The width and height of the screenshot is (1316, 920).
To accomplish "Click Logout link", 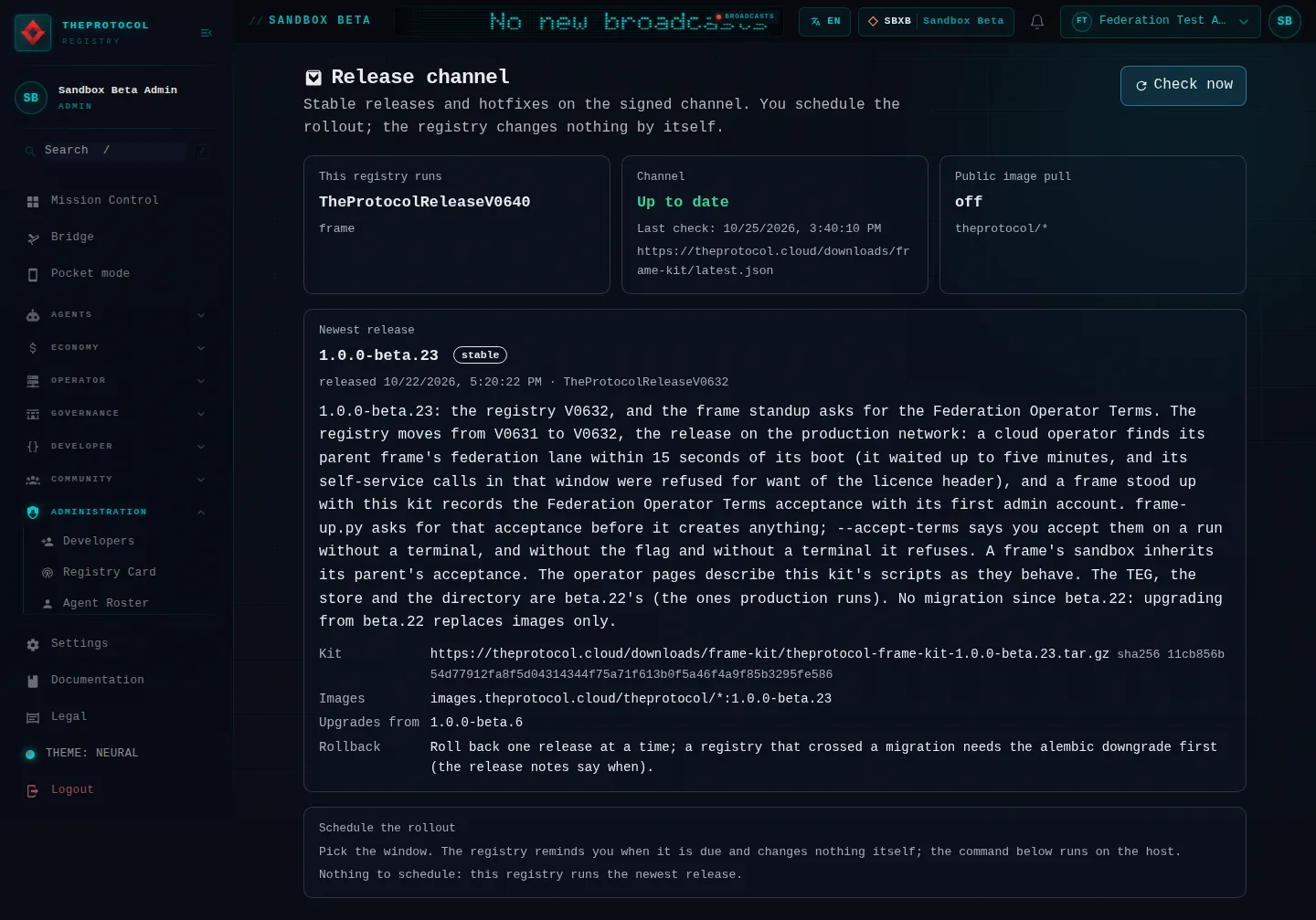I will pos(72,790).
